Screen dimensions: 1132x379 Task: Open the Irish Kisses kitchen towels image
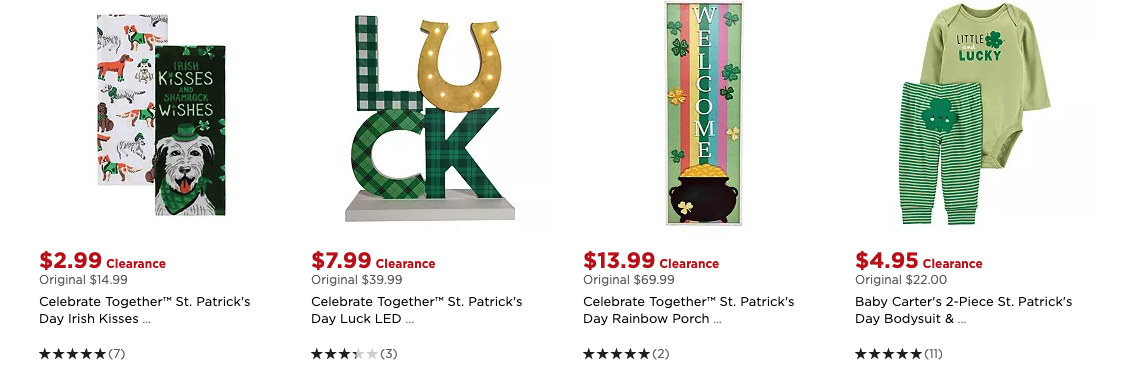point(161,115)
